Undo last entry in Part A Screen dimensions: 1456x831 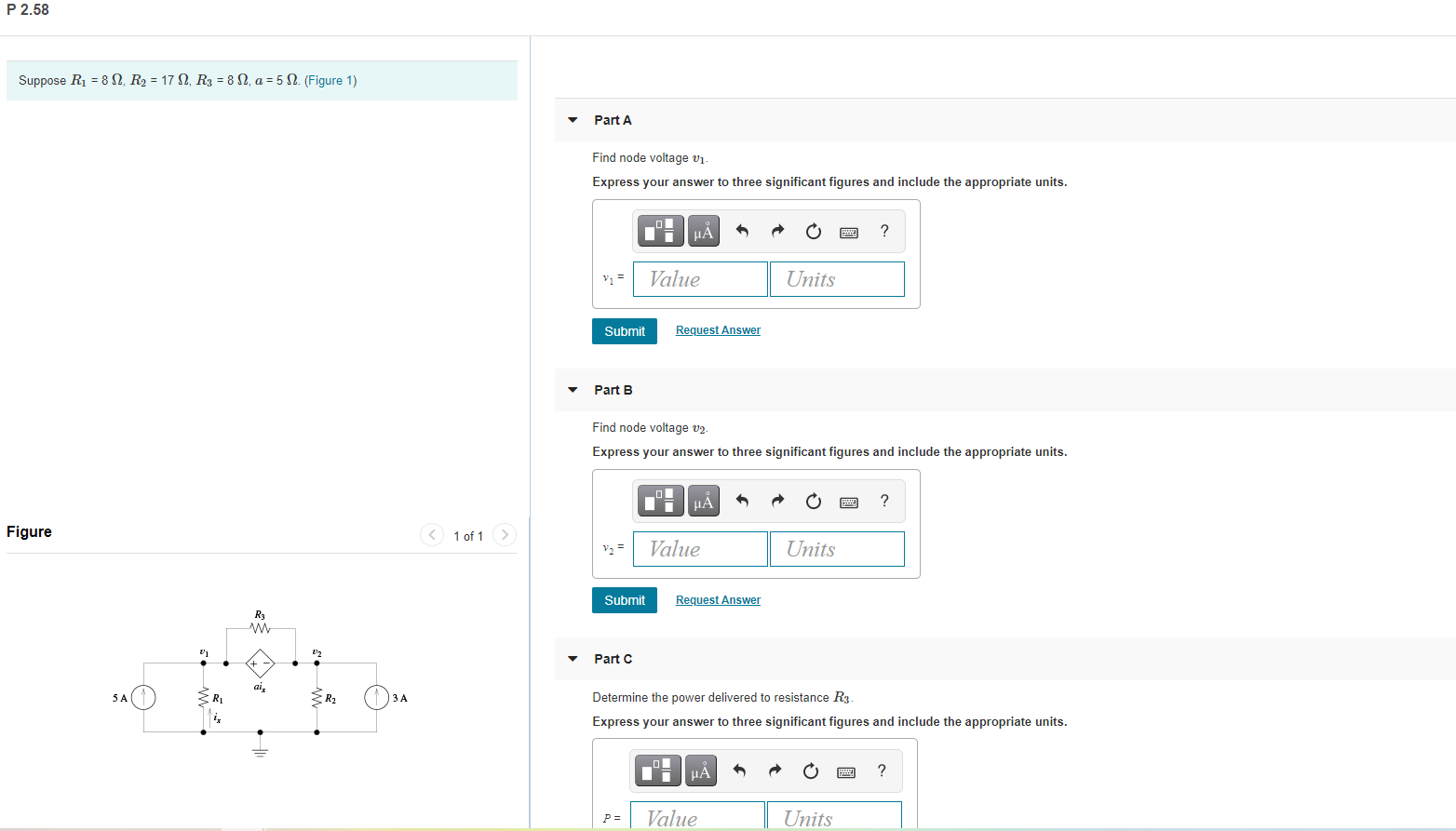point(742,231)
